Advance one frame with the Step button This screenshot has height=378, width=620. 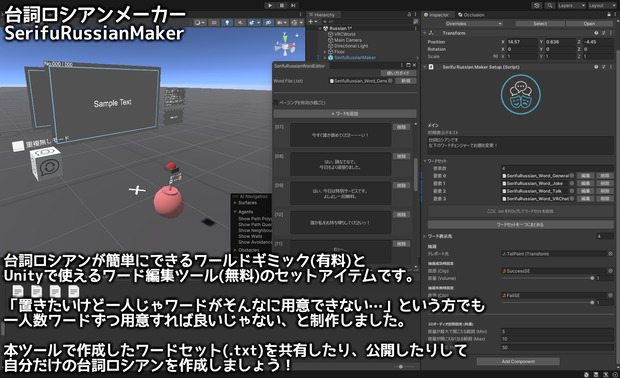[x=293, y=5]
